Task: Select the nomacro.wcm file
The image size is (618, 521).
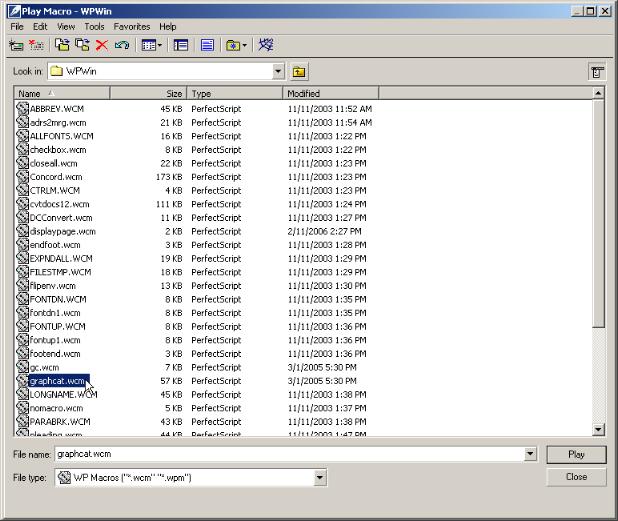Action: pyautogui.click(x=56, y=408)
